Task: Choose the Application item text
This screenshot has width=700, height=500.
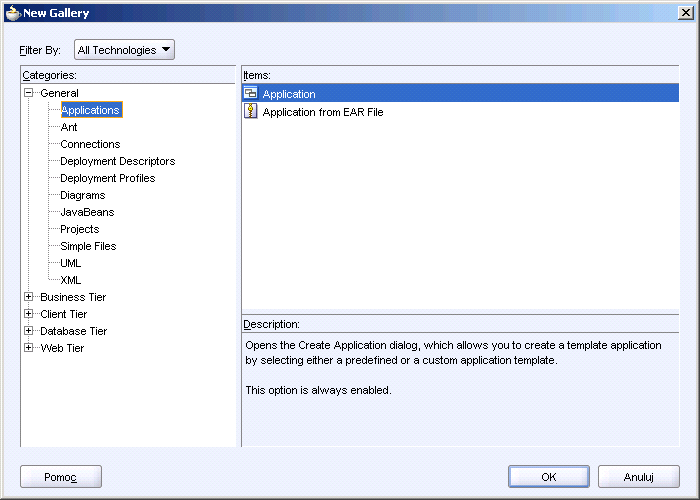Action: pos(289,94)
